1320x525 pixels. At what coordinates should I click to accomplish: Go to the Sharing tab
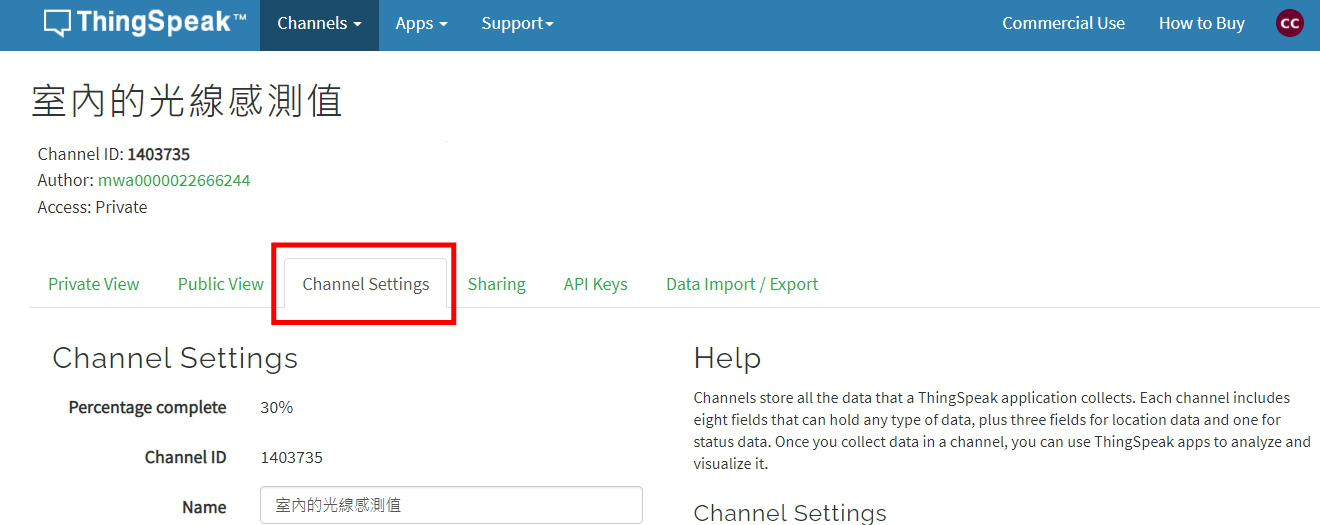[496, 284]
